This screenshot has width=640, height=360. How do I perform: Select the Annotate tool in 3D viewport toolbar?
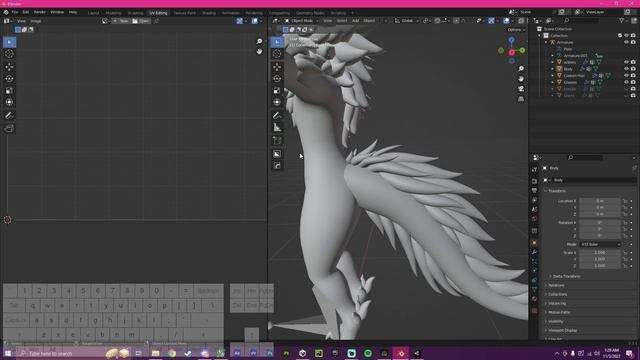[x=277, y=116]
